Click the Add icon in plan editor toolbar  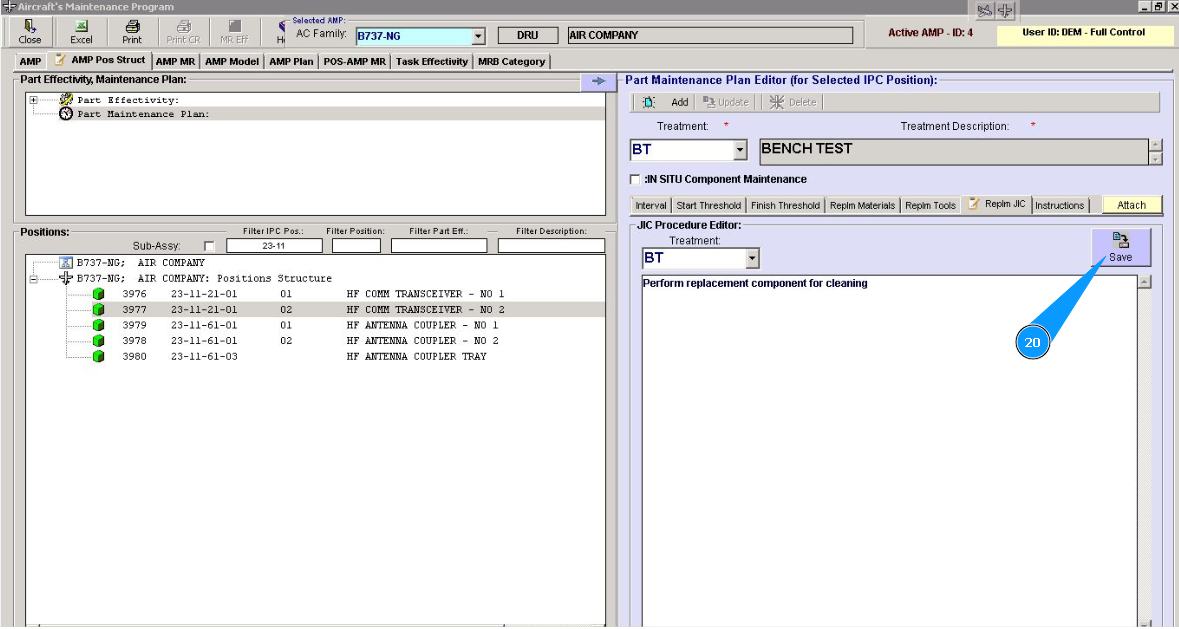pos(648,102)
